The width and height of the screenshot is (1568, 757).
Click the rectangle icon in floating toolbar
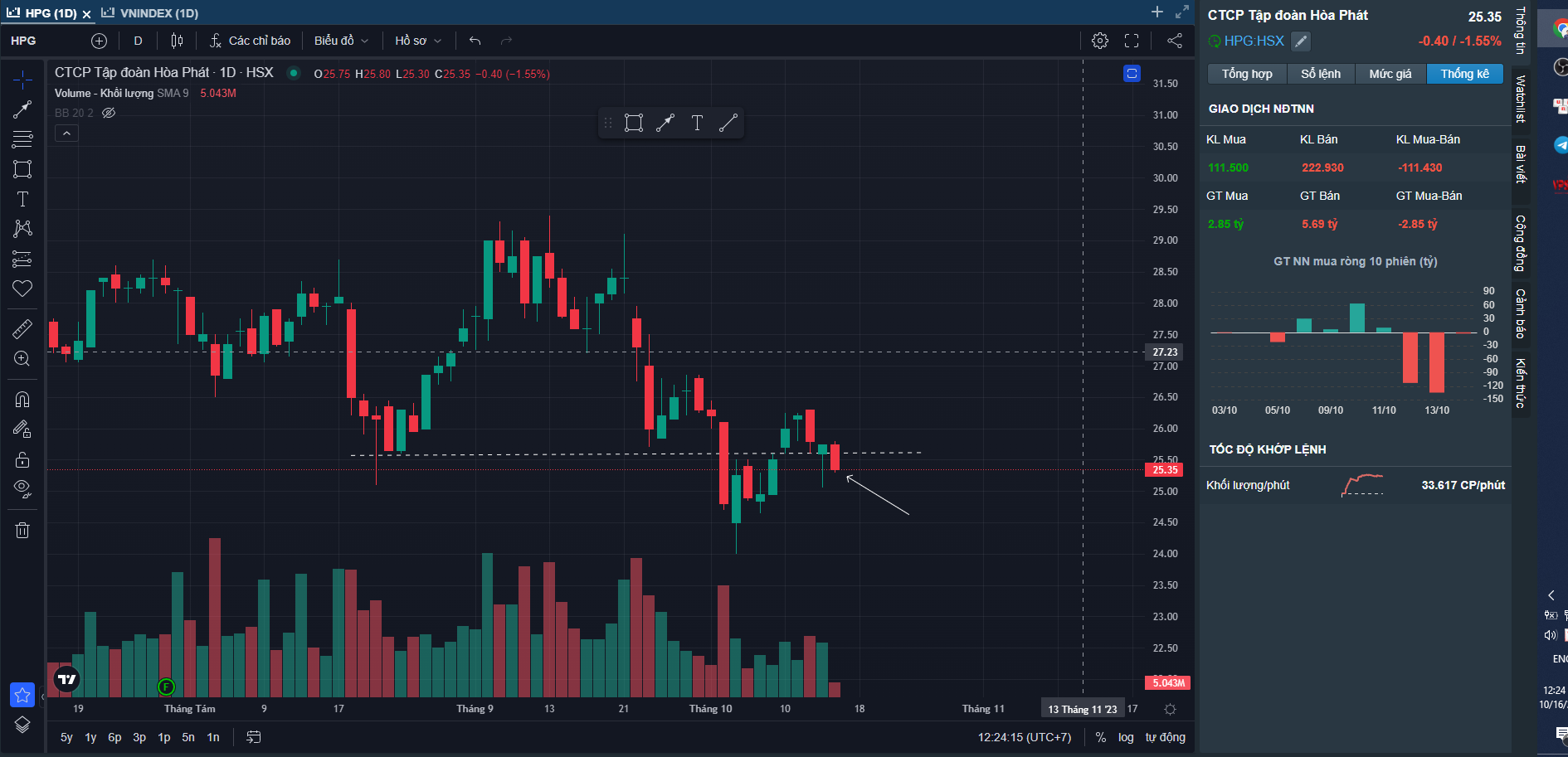point(634,124)
